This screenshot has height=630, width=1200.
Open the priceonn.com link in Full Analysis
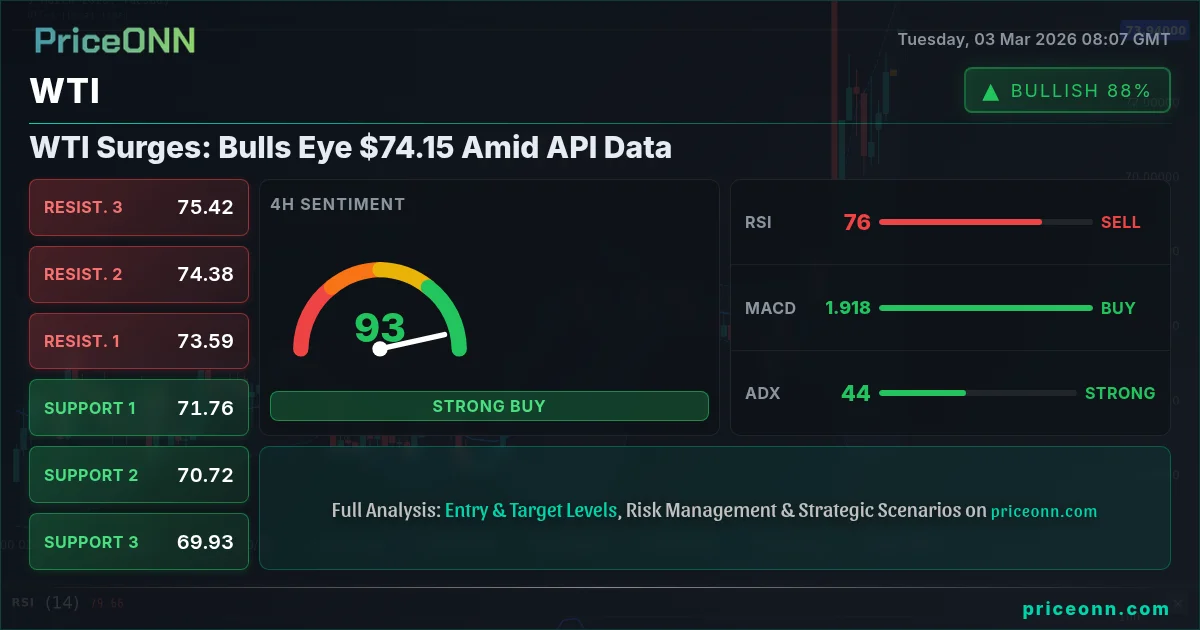[x=1044, y=511]
